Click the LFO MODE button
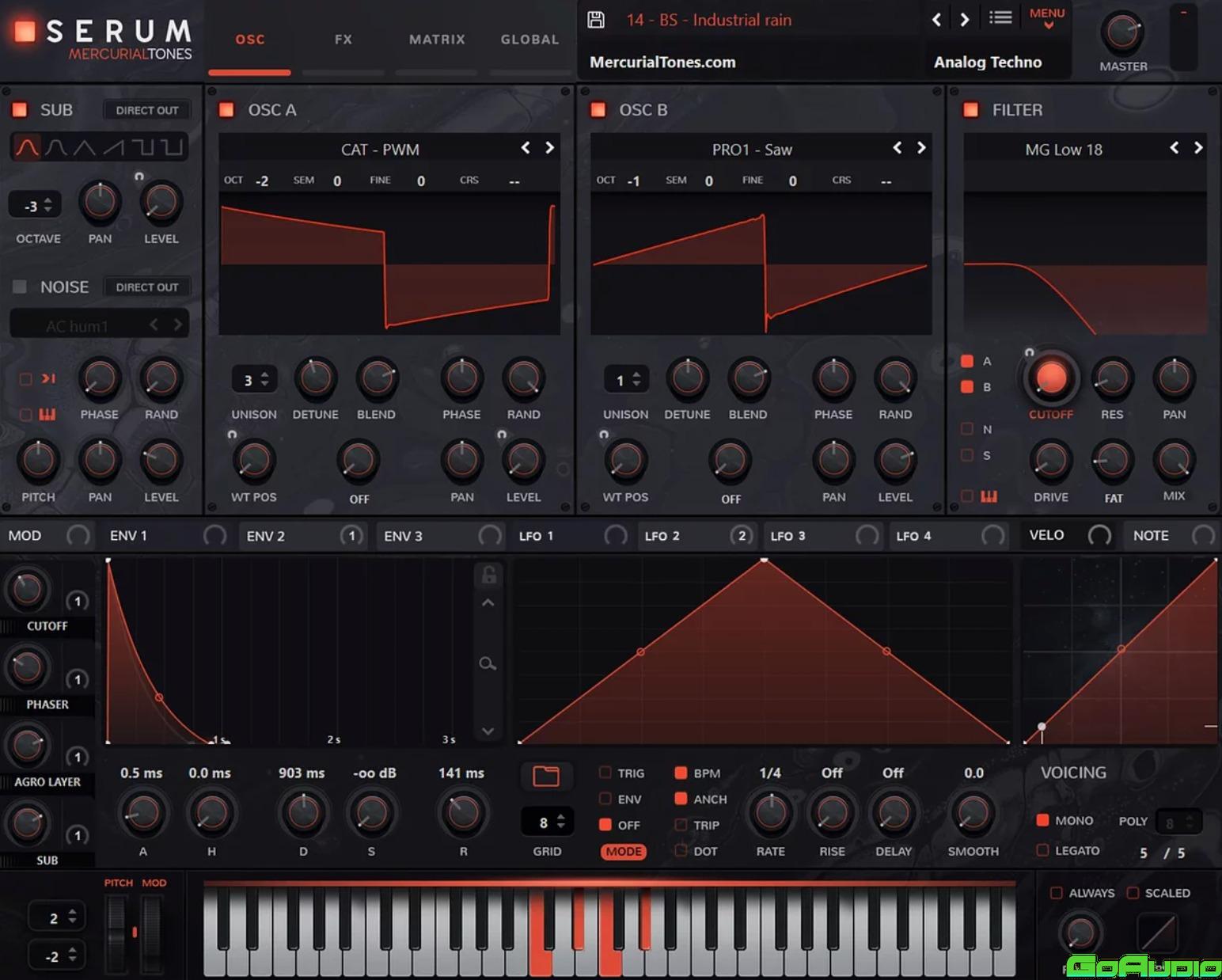 (x=624, y=852)
